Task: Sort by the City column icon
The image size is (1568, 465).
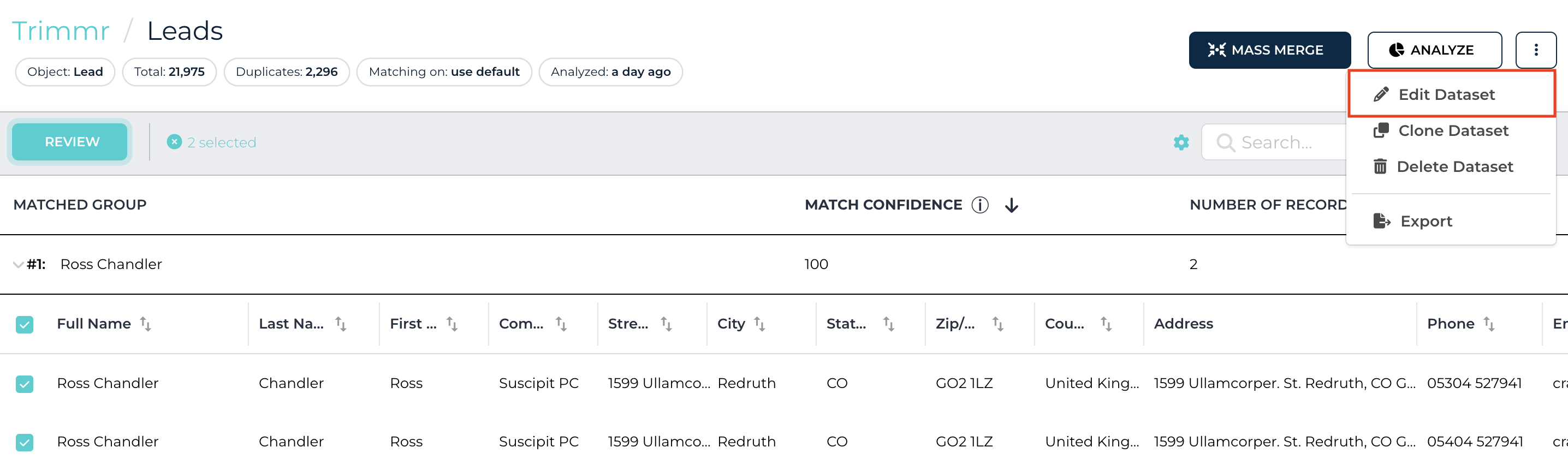Action: pos(759,324)
